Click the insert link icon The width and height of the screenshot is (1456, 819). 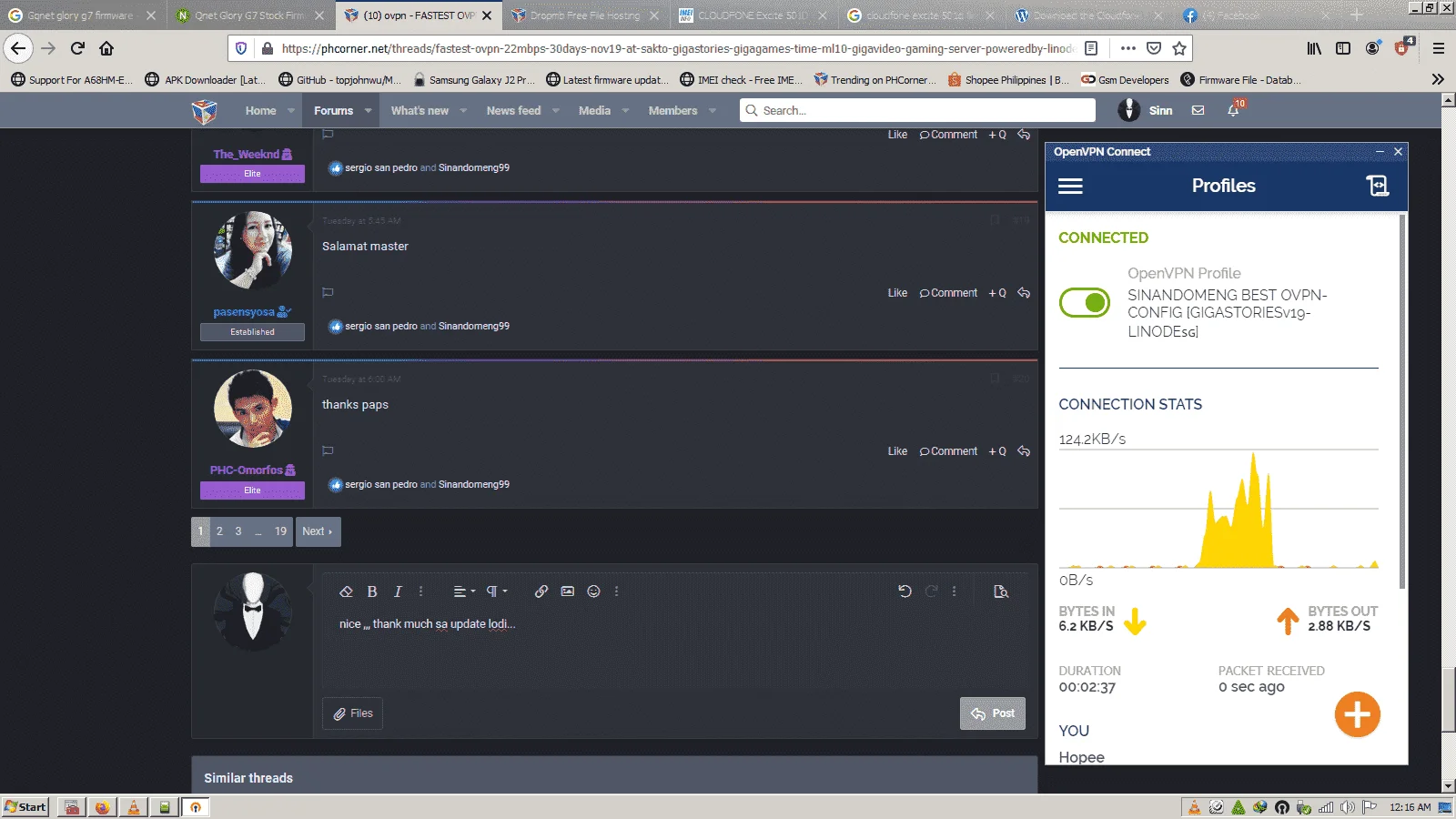[x=541, y=591]
